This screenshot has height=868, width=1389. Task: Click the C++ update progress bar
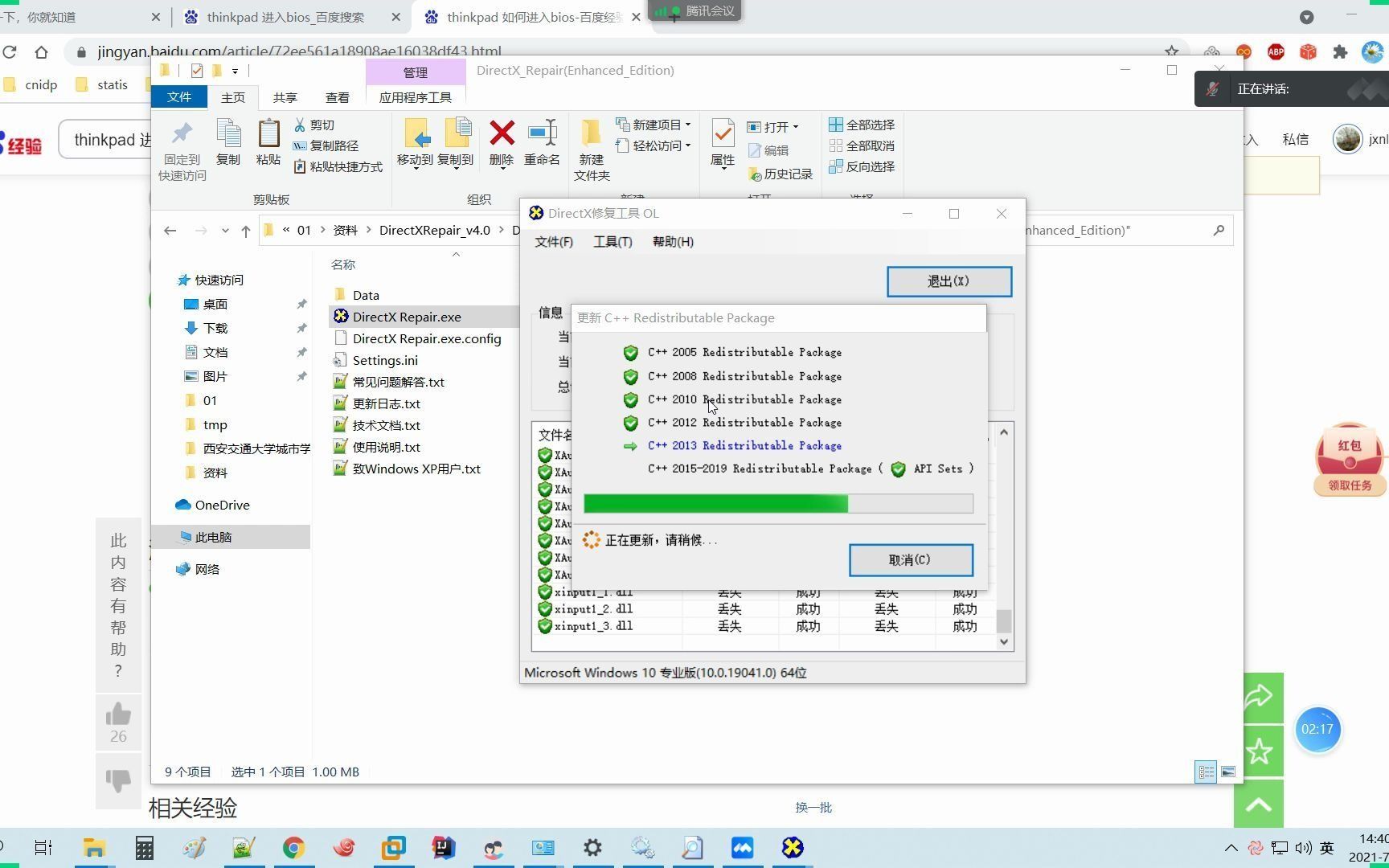pos(778,504)
